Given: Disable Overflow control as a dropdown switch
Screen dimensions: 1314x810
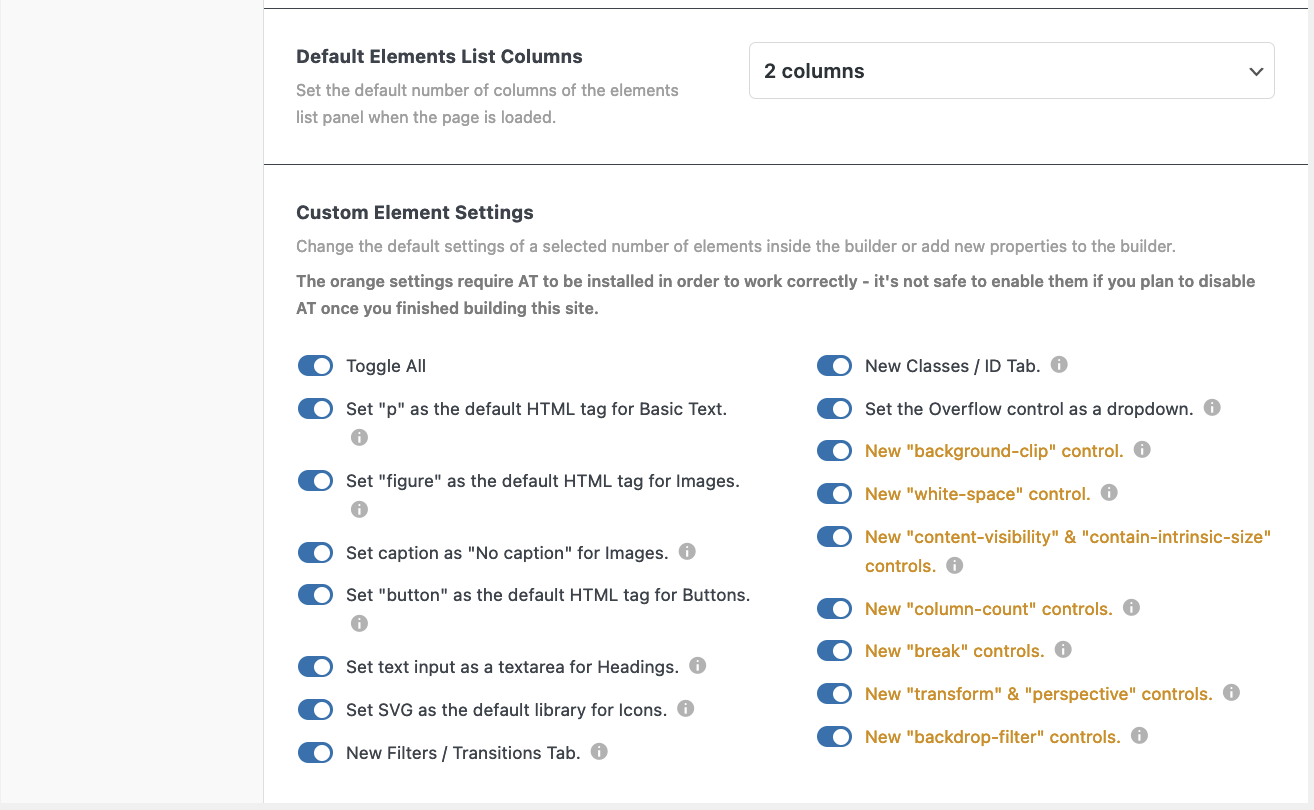Looking at the screenshot, I should click(x=834, y=409).
